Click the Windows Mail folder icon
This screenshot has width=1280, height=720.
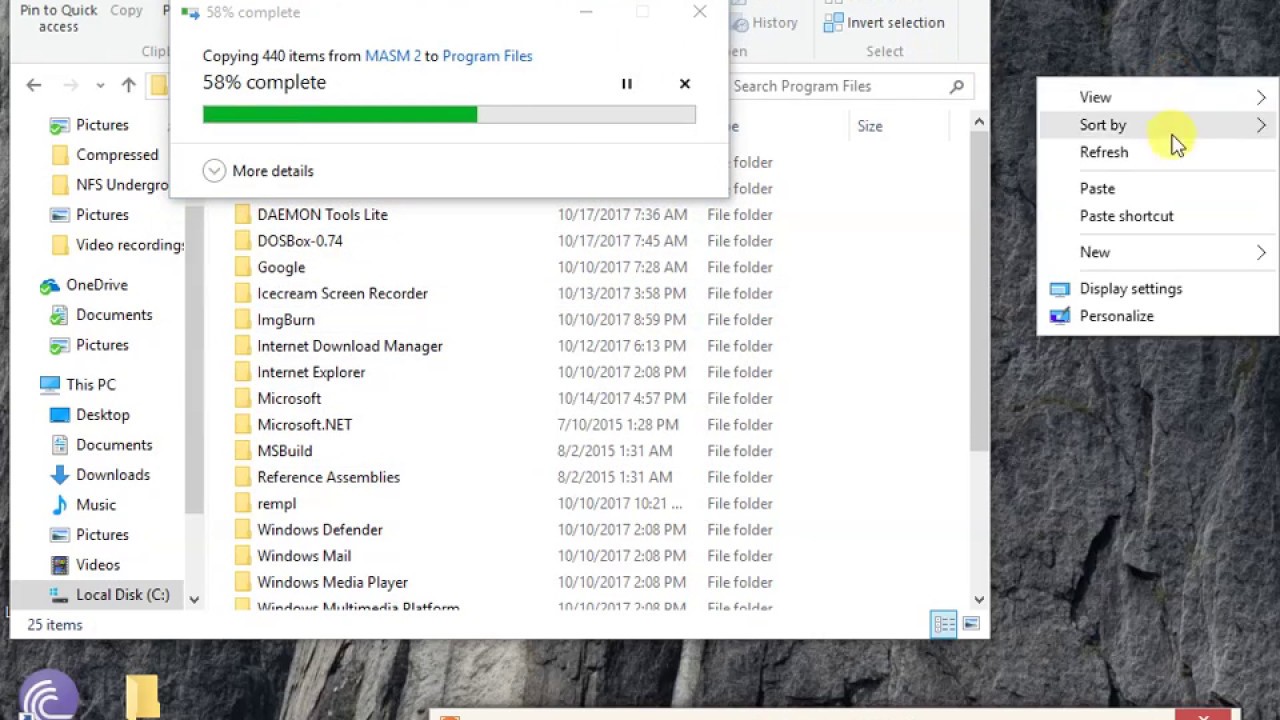[242, 556]
